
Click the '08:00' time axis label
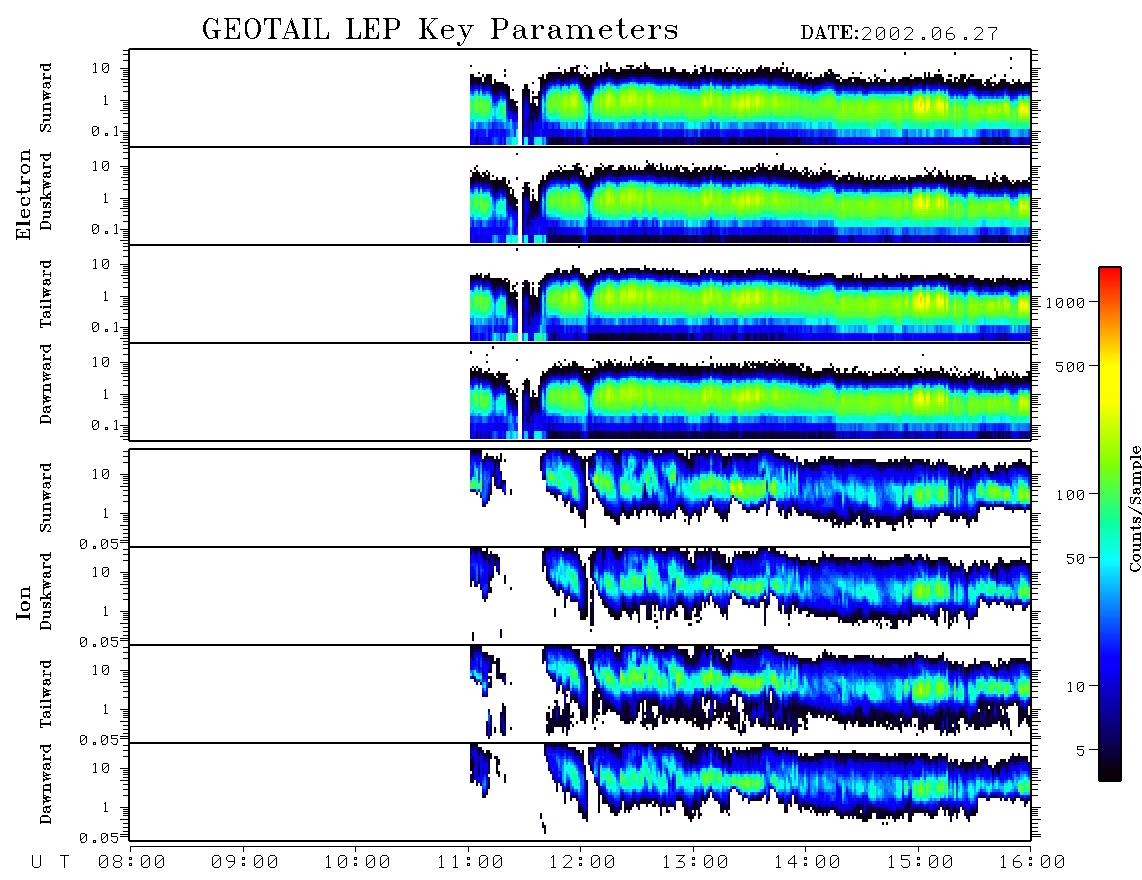(x=132, y=863)
